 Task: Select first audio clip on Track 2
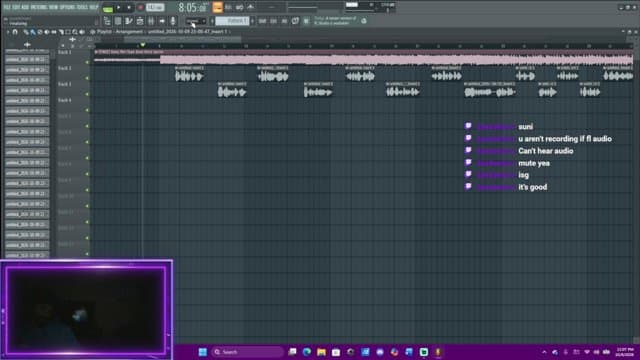pos(189,74)
